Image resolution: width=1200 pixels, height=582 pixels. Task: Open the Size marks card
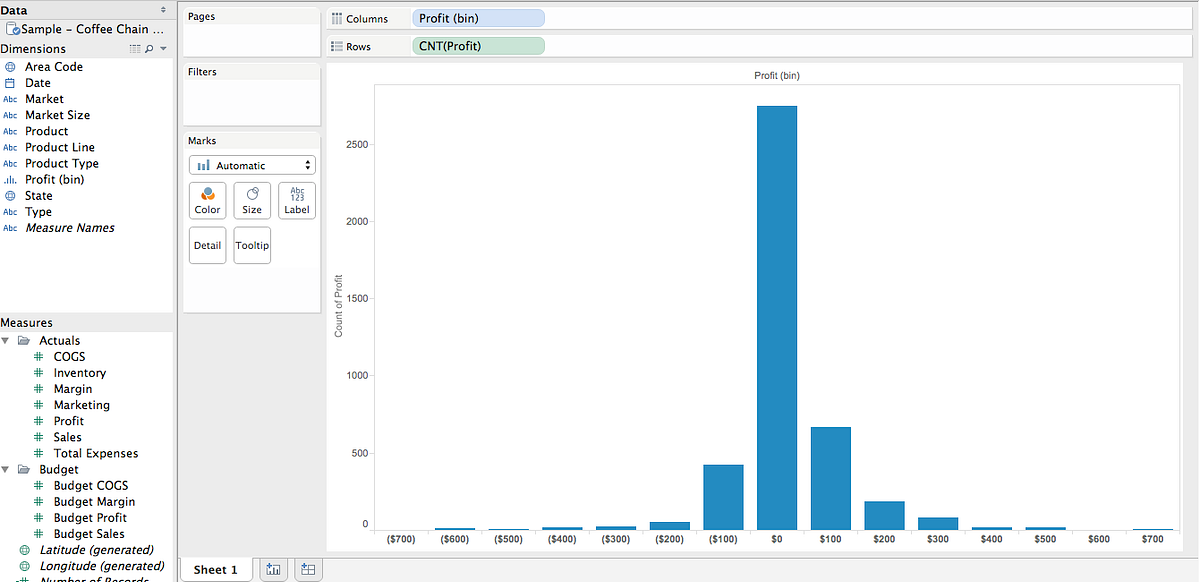click(x=251, y=200)
